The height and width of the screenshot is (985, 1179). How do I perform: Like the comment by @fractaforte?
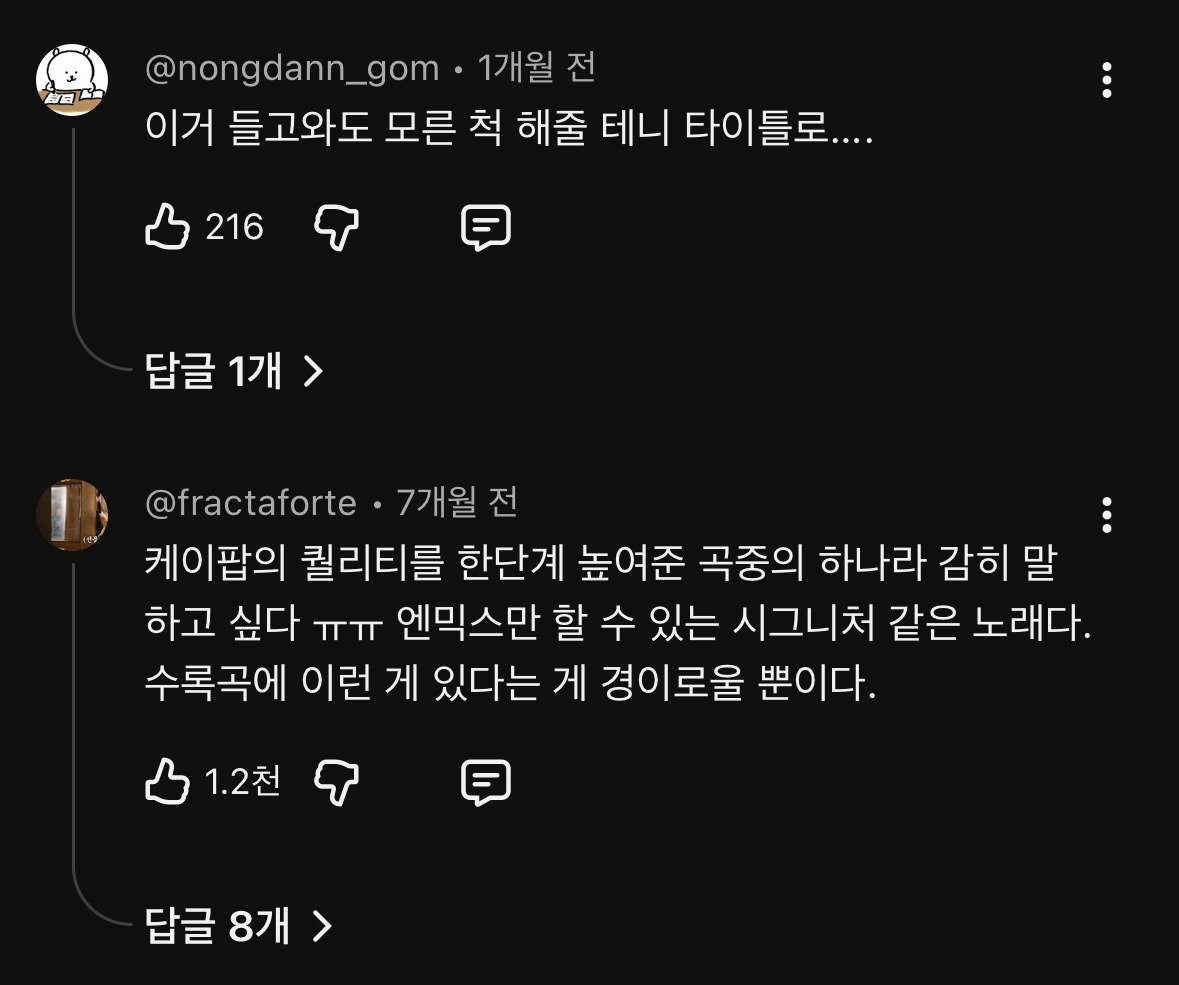(168, 781)
